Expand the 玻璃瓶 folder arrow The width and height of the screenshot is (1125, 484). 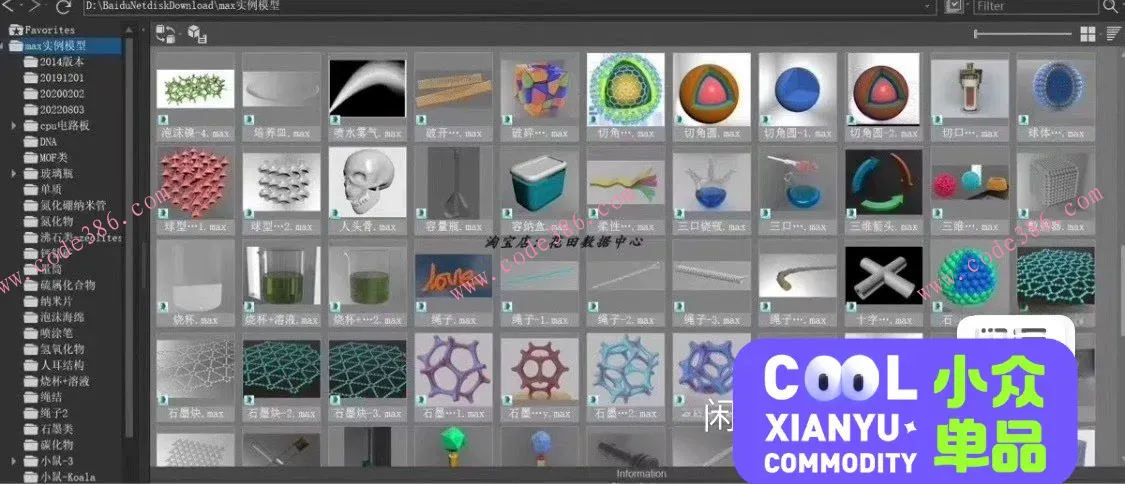coord(14,173)
